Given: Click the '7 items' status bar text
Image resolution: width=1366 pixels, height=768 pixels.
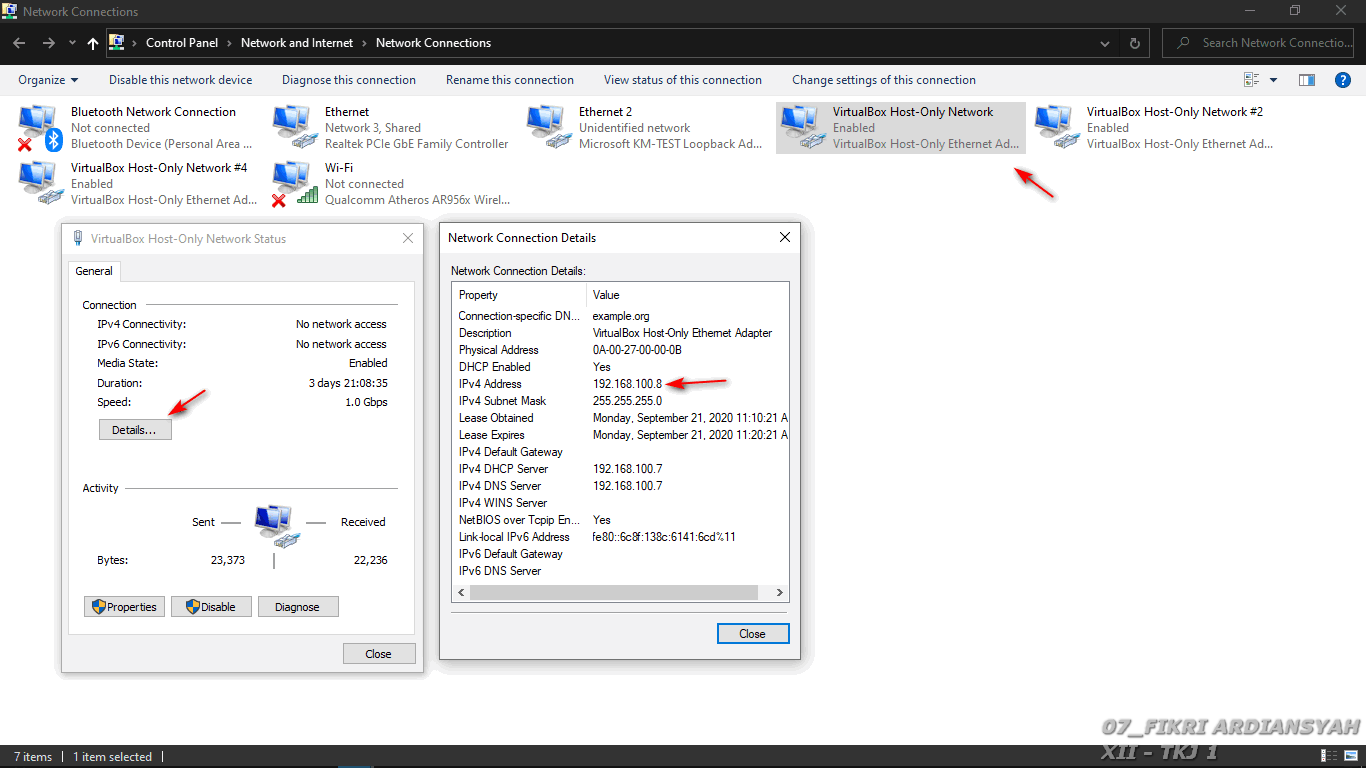Looking at the screenshot, I should (32, 757).
